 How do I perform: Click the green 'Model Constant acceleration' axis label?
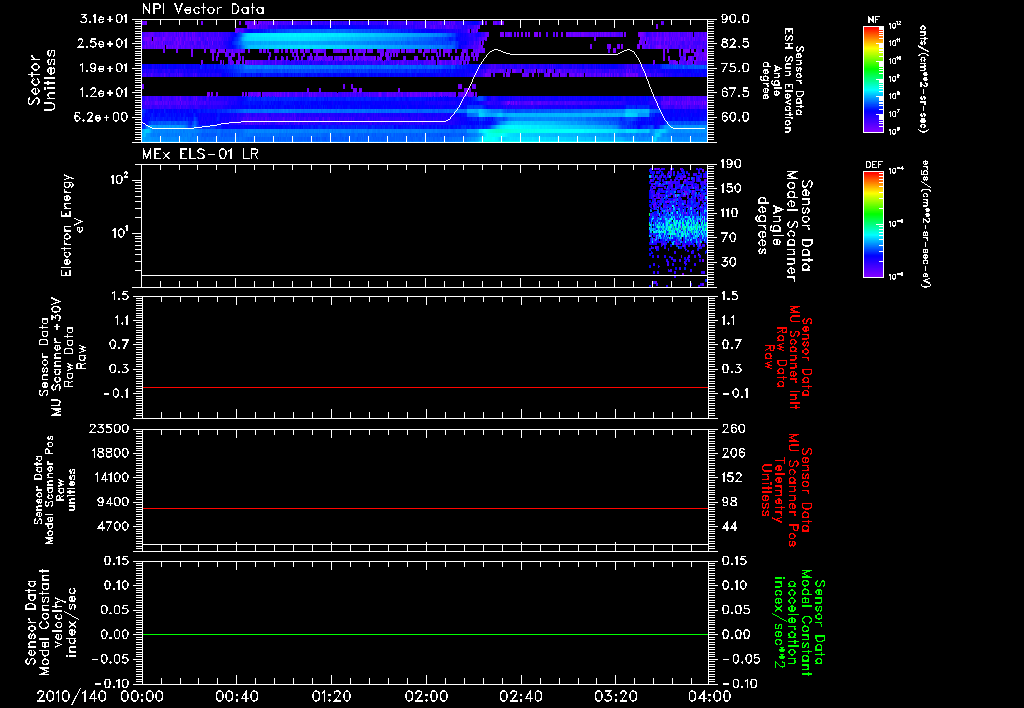[798, 622]
